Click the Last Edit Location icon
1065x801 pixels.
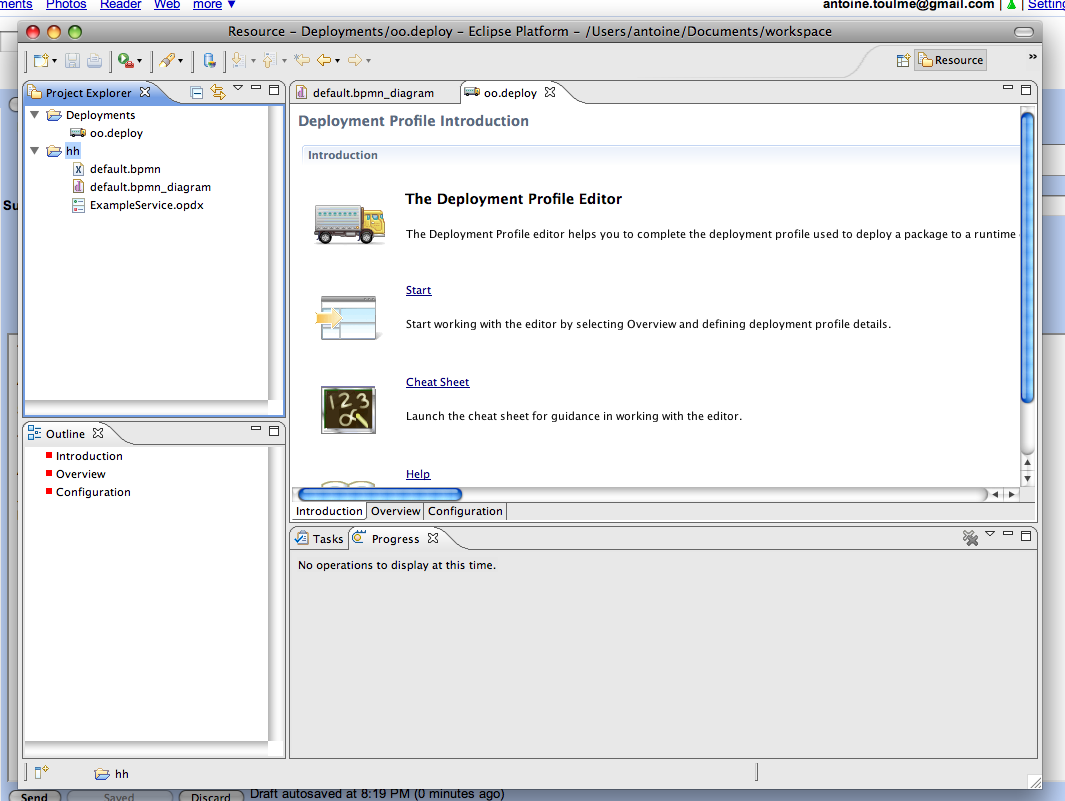tap(302, 60)
